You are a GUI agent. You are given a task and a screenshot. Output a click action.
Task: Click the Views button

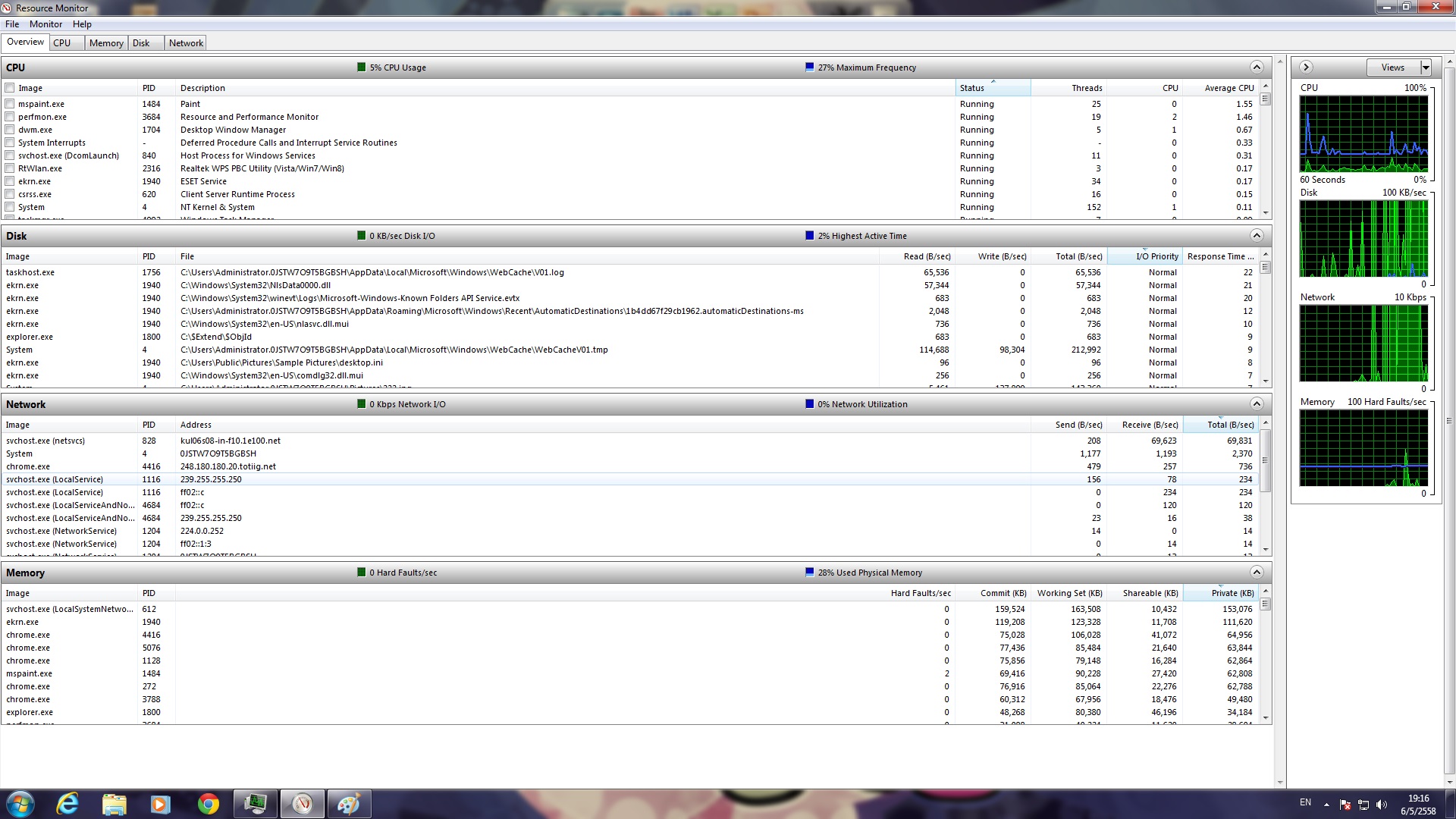(x=1393, y=67)
